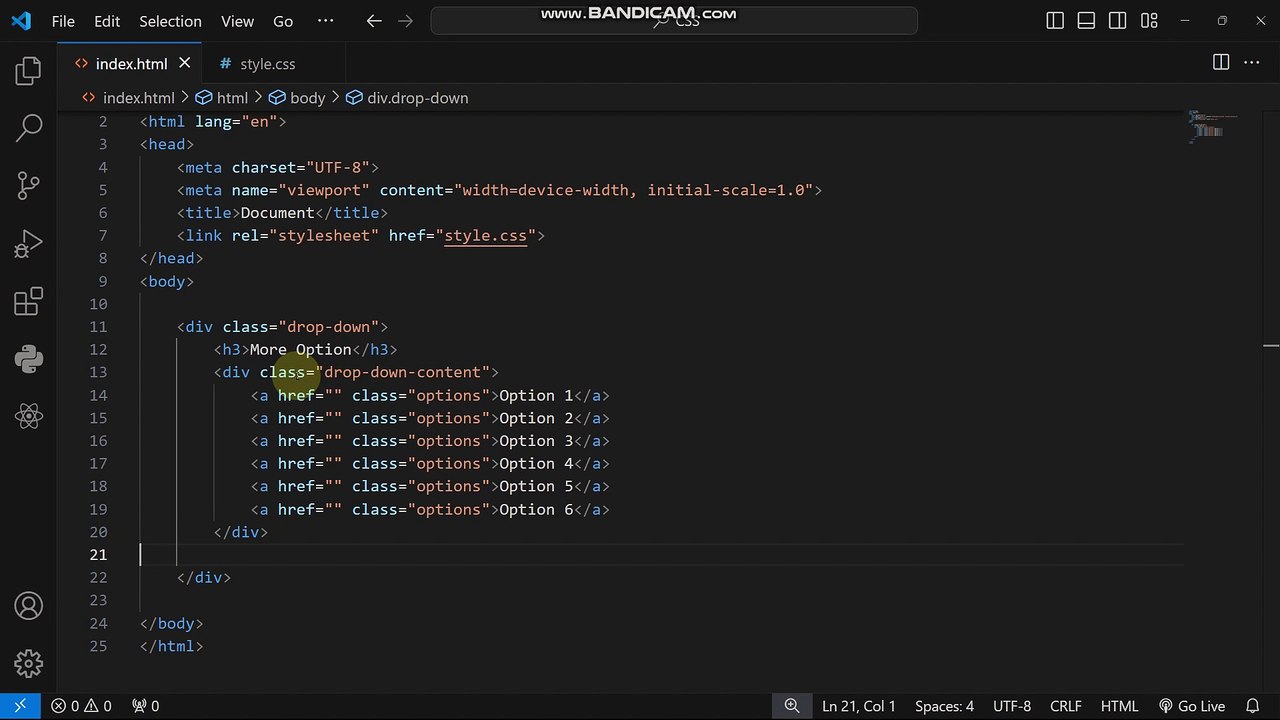1280x720 pixels.
Task: Open the Source Control view
Action: coord(28,185)
